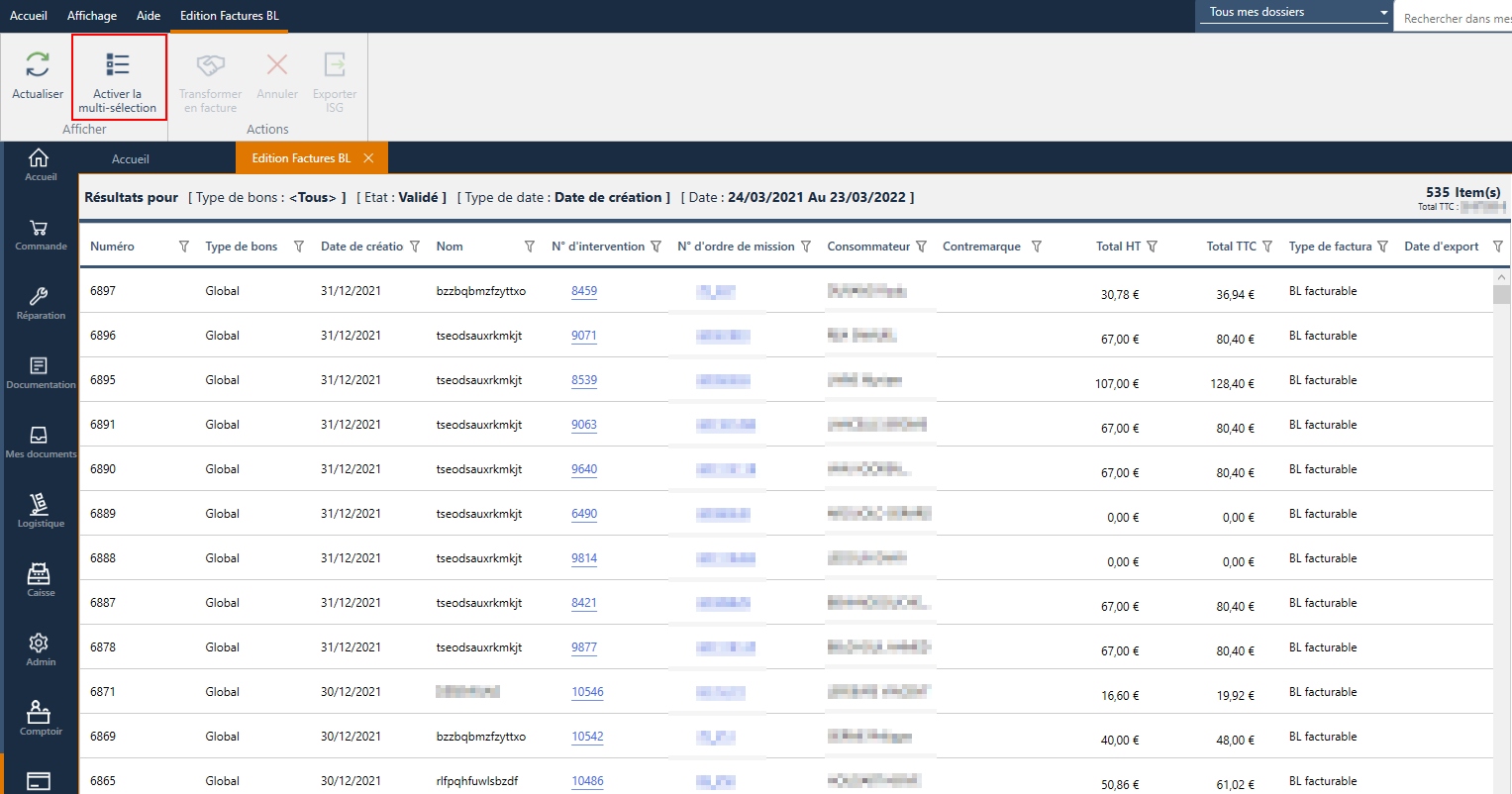
Task: Filter the Numéro column
Action: (183, 247)
